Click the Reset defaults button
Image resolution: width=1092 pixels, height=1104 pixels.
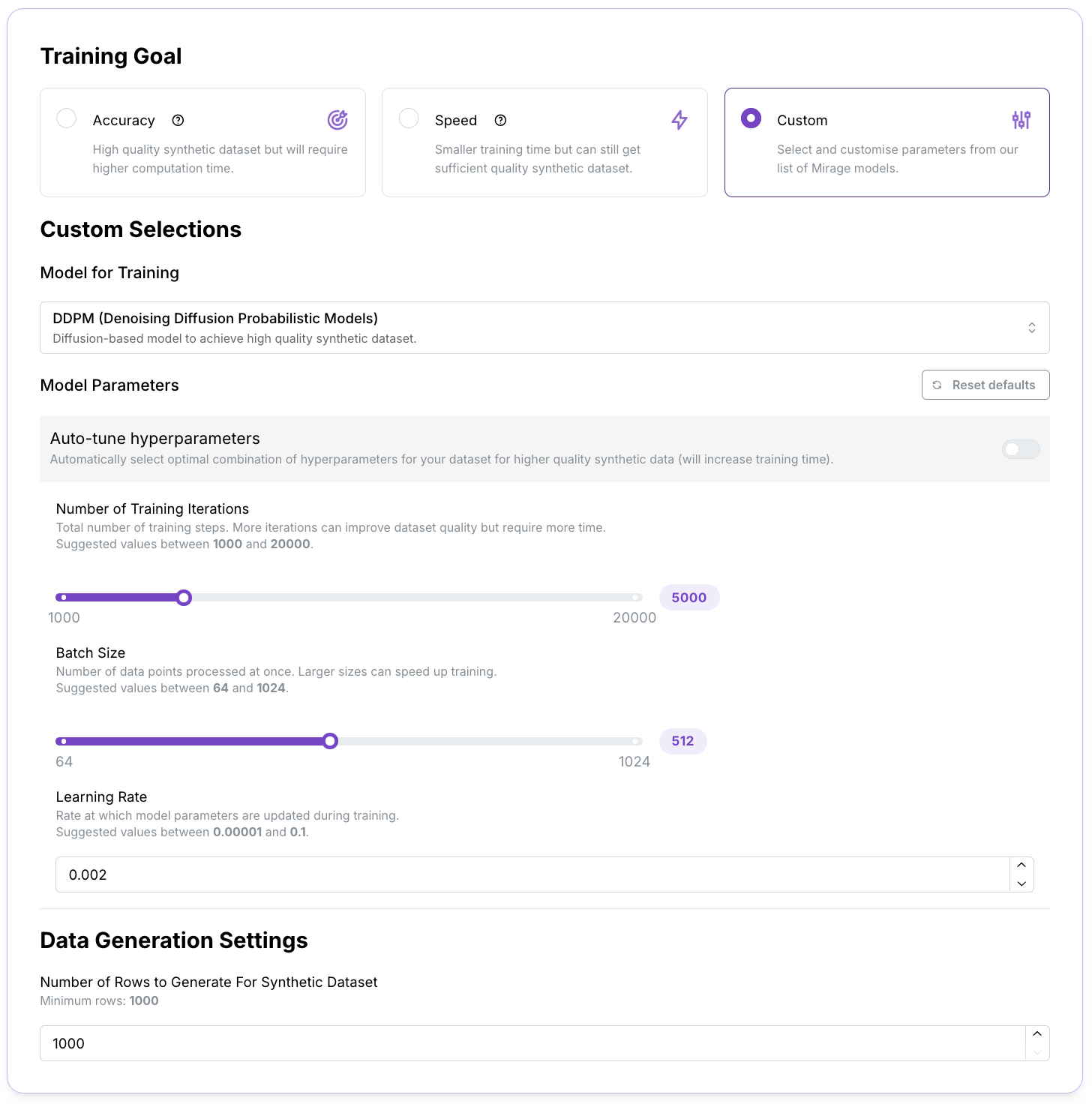pyautogui.click(x=985, y=385)
